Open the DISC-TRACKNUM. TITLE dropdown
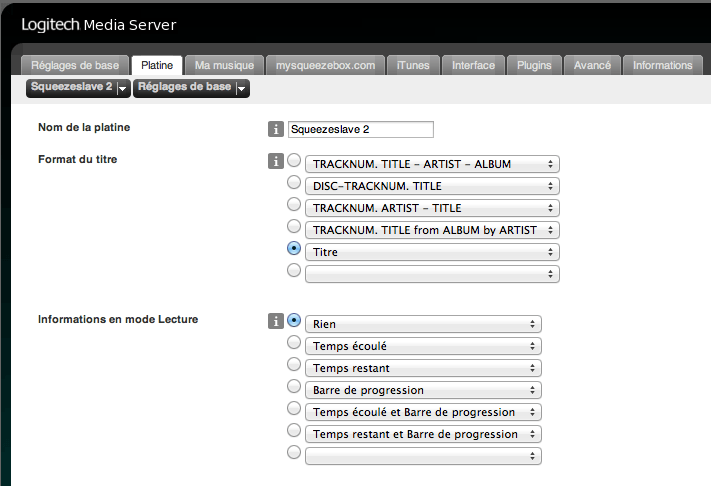 [432, 186]
